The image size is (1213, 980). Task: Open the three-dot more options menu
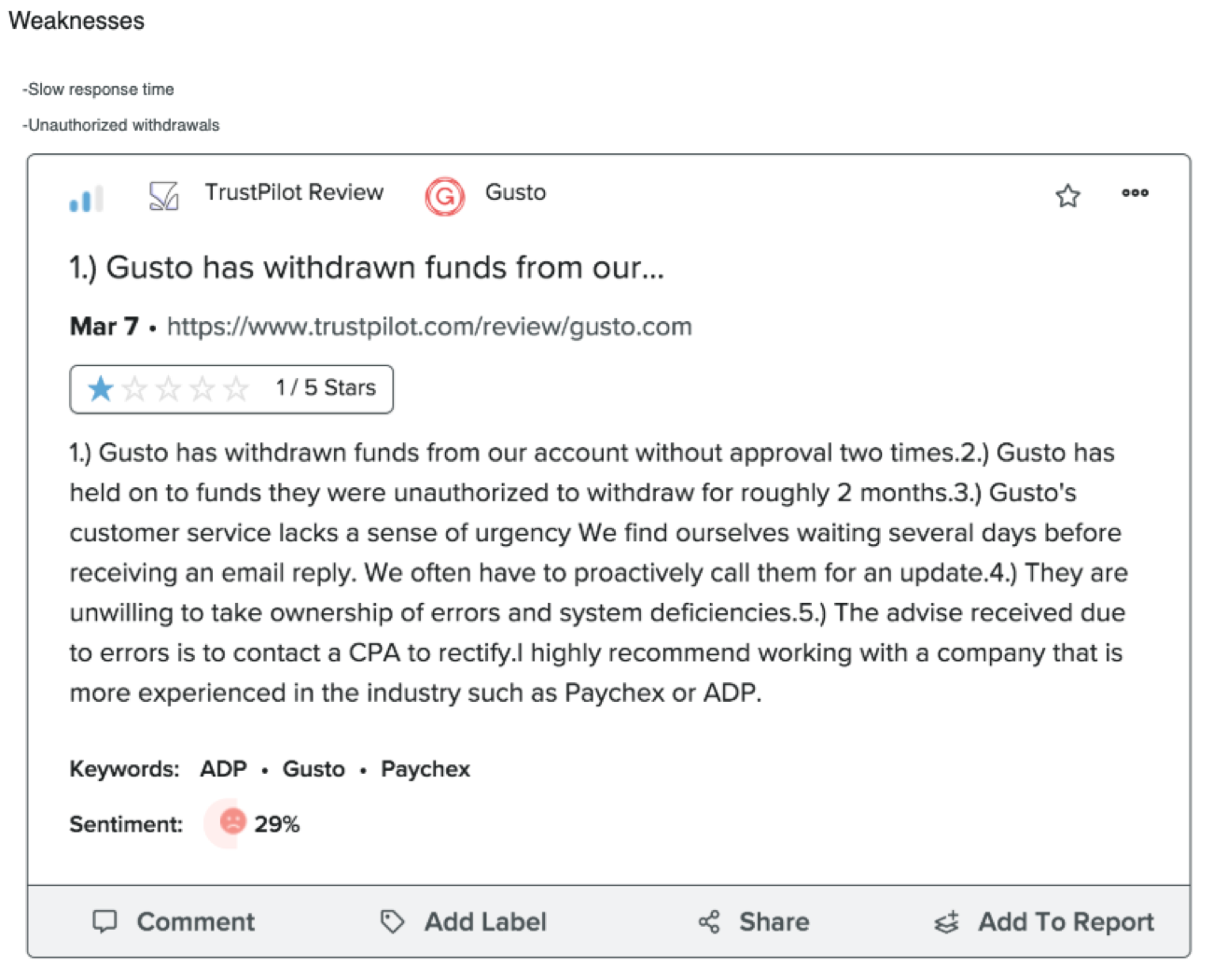pyautogui.click(x=1135, y=193)
